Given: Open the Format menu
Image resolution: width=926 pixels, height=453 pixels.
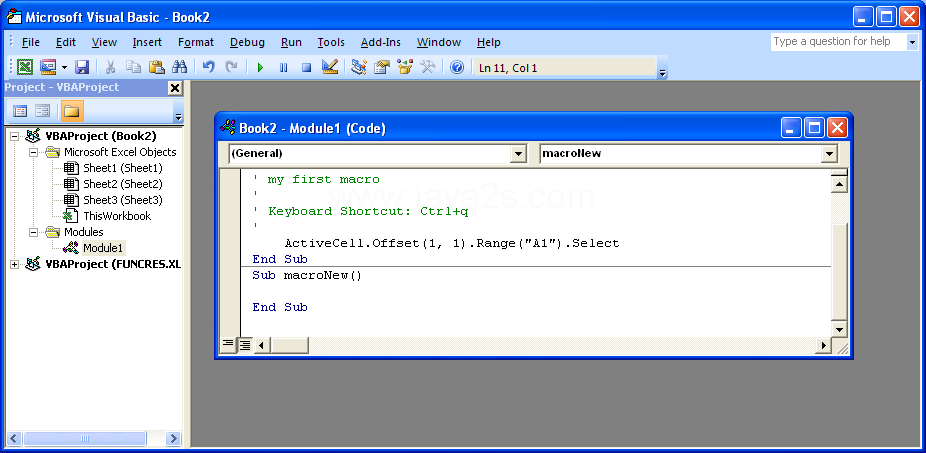Looking at the screenshot, I should (x=195, y=42).
